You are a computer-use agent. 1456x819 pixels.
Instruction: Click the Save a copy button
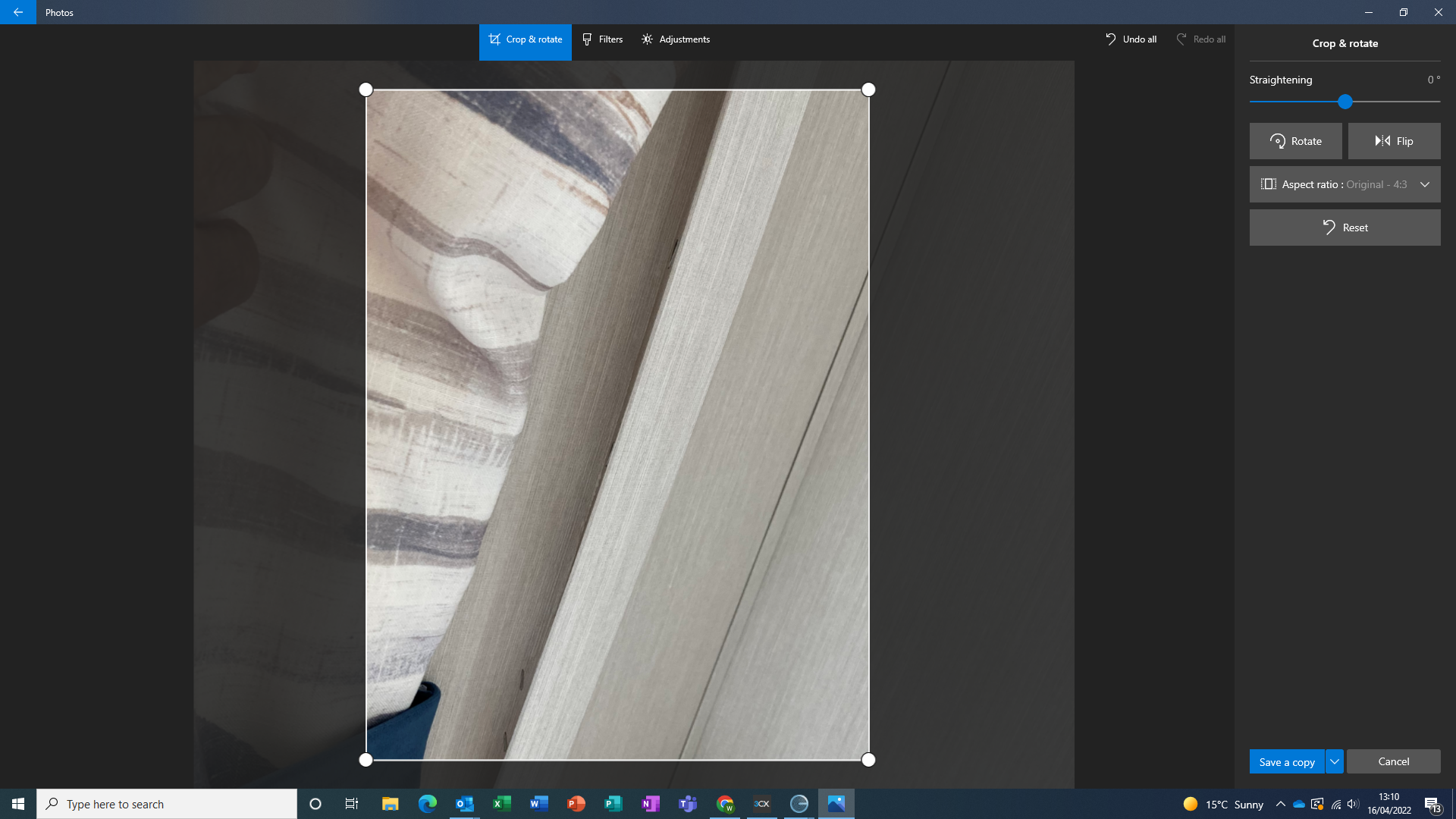pos(1286,761)
